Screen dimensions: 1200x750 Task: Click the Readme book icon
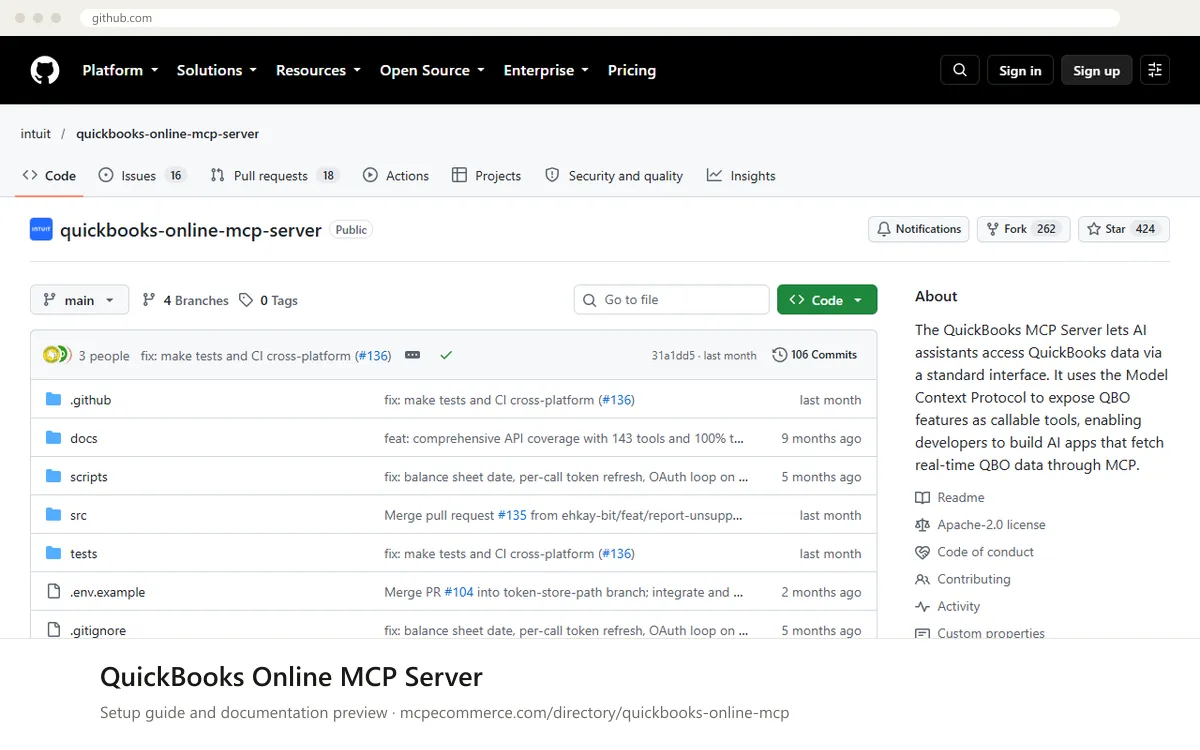tap(922, 498)
